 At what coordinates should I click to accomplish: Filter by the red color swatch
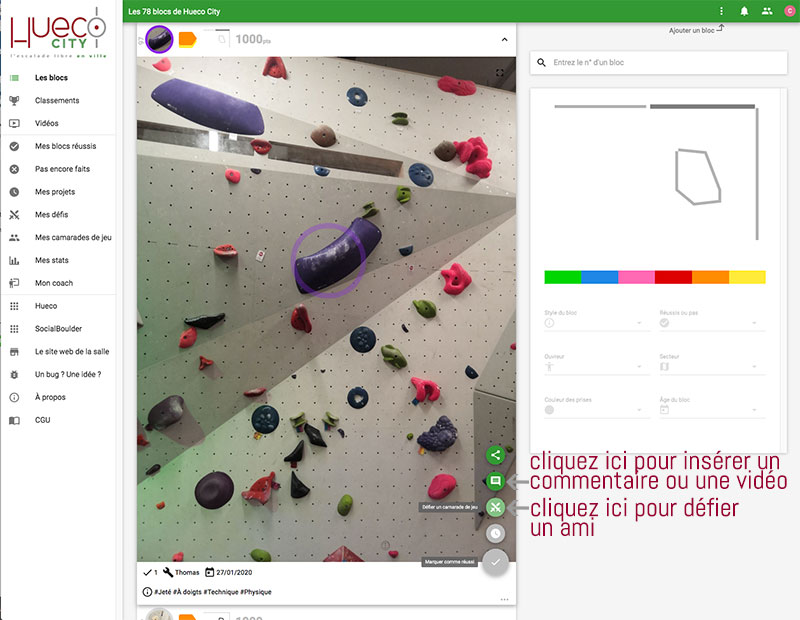coord(673,277)
